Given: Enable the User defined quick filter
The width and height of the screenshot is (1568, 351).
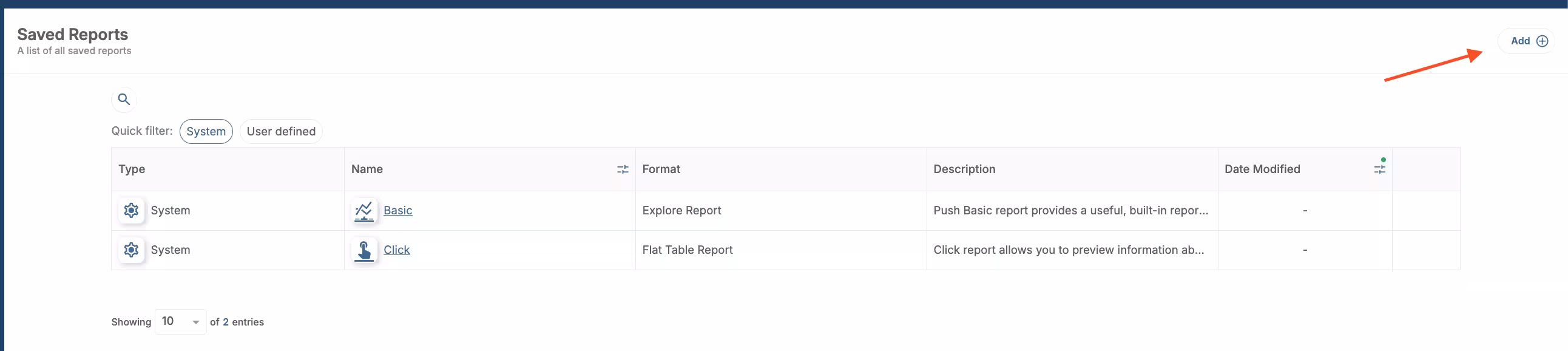Looking at the screenshot, I should 280,131.
